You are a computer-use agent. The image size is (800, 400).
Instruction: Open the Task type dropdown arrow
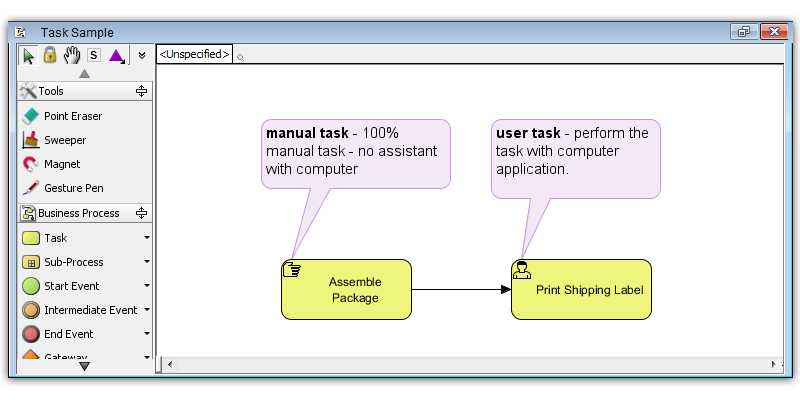[x=147, y=238]
